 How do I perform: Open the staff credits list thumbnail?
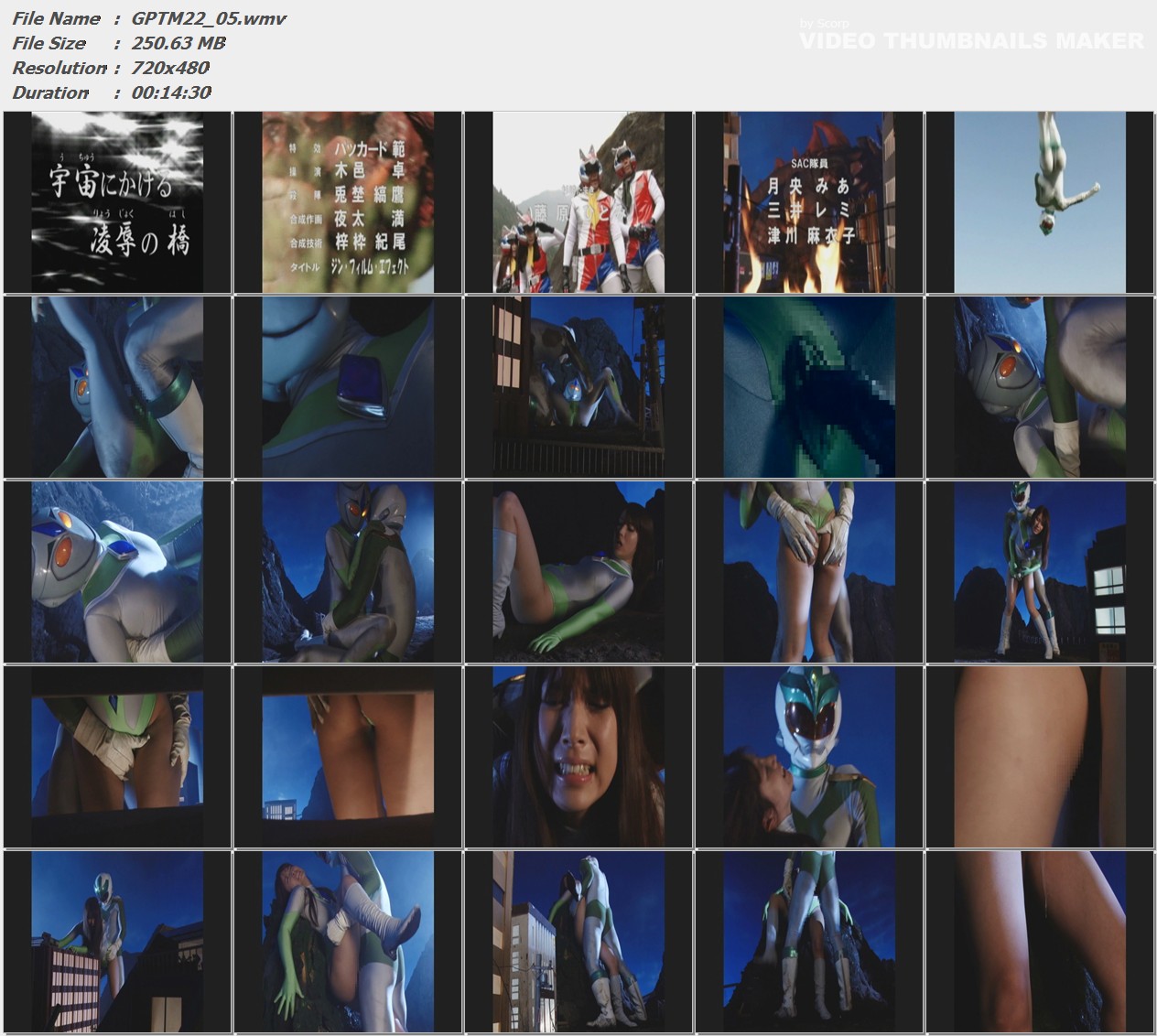(348, 202)
